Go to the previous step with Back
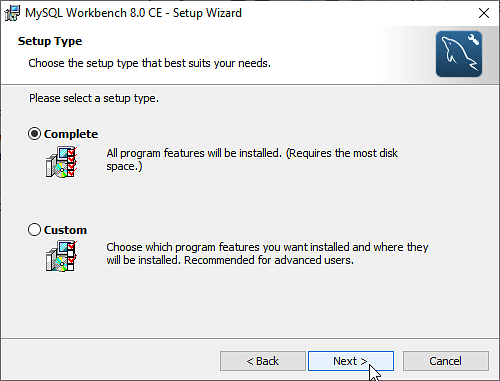500x381 pixels. click(x=263, y=361)
